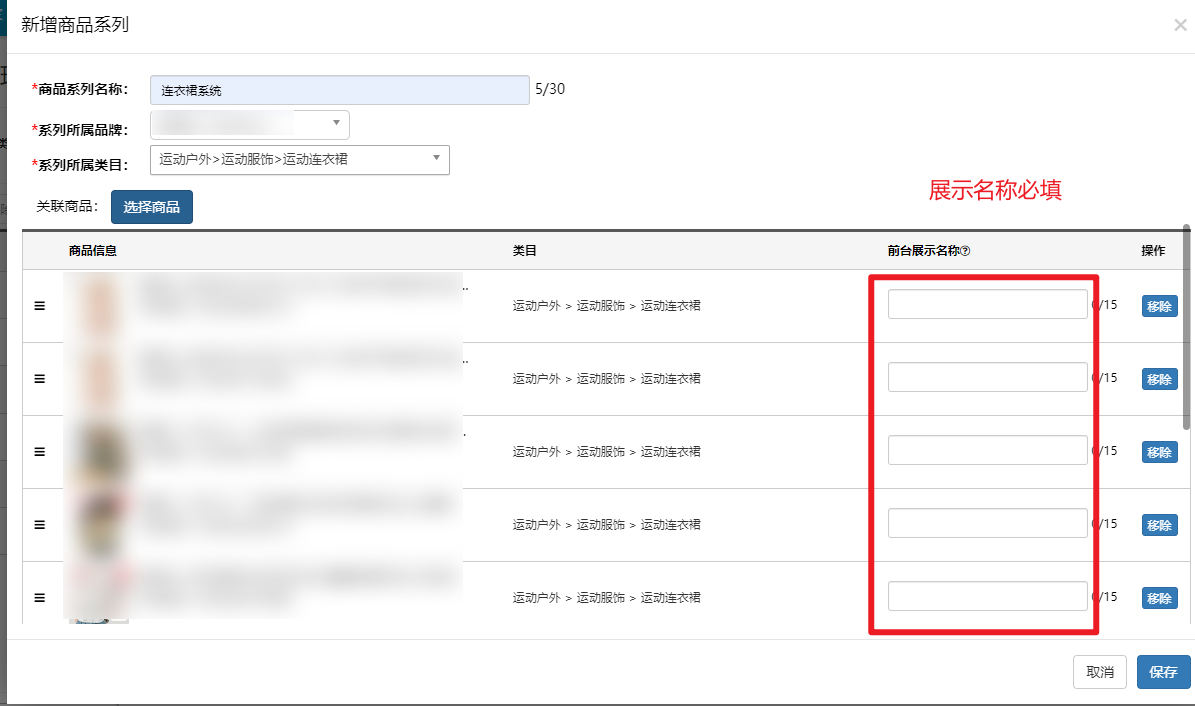
Task: Focus the 商品系列名称 input field
Action: tap(339, 90)
